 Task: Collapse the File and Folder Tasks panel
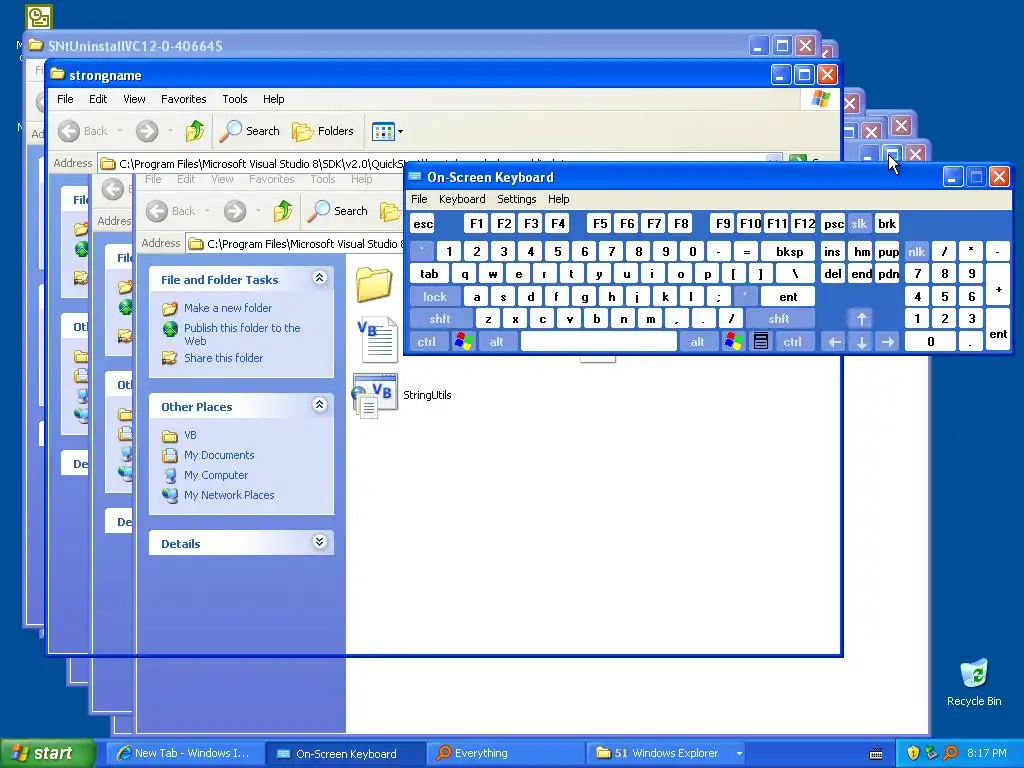(x=319, y=278)
